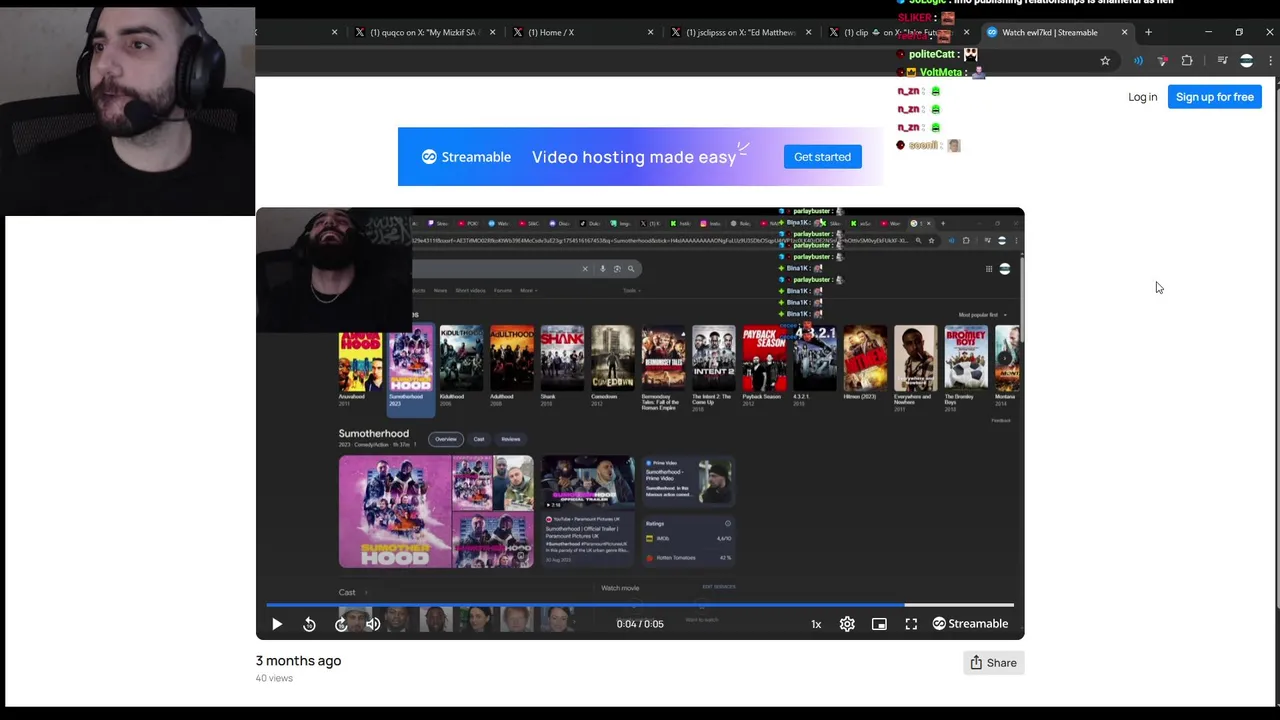Close the Watch ewl7kd Streamable tab
The image size is (1280, 720).
[1124, 32]
